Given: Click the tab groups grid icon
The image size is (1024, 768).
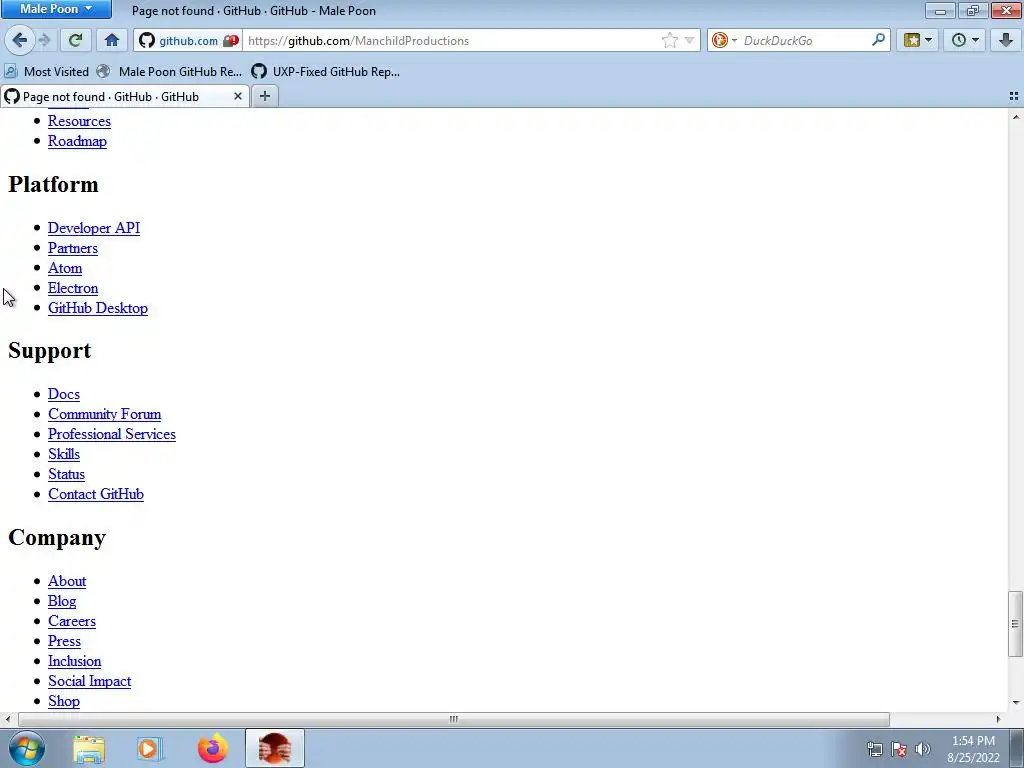Looking at the screenshot, I should coord(1014,96).
